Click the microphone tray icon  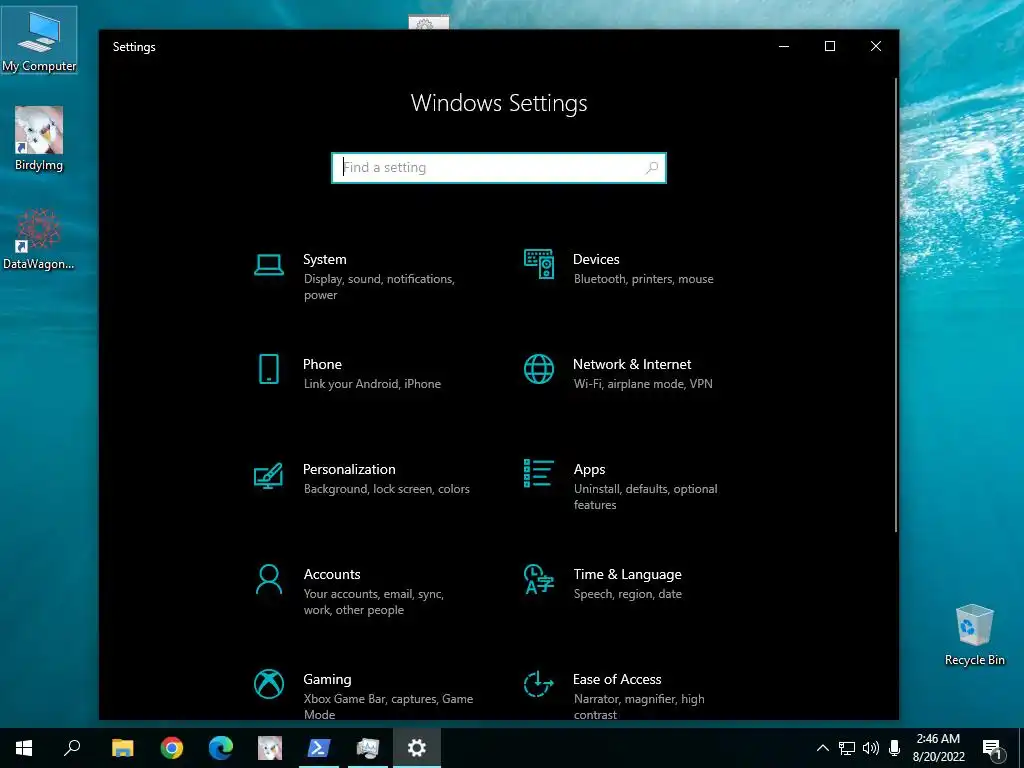pyautogui.click(x=895, y=748)
